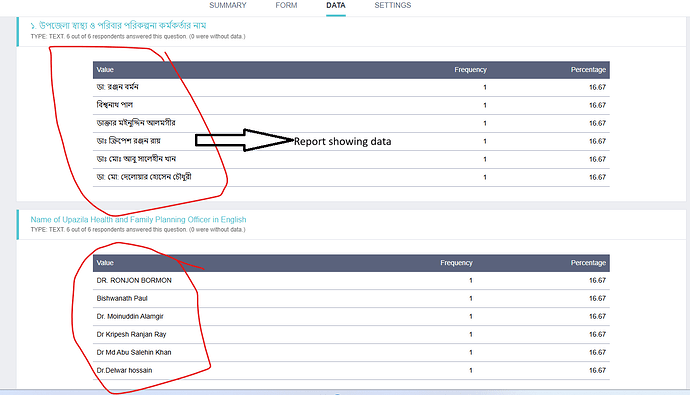Select the Dr Kripesh Ranjan Ray row
This screenshot has height=395, width=690.
coord(351,335)
